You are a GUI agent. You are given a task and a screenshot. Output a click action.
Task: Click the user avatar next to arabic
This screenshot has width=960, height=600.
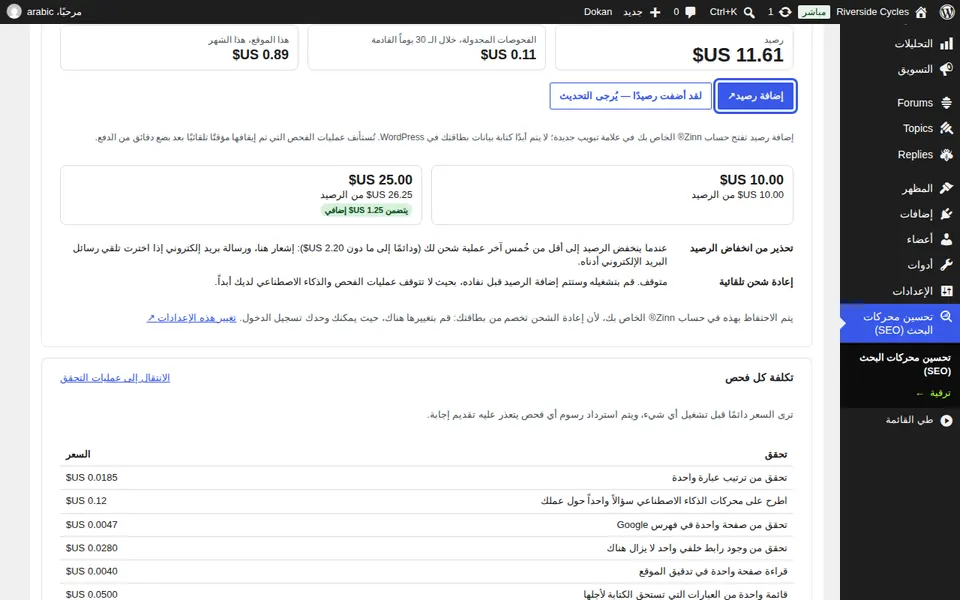click(14, 12)
